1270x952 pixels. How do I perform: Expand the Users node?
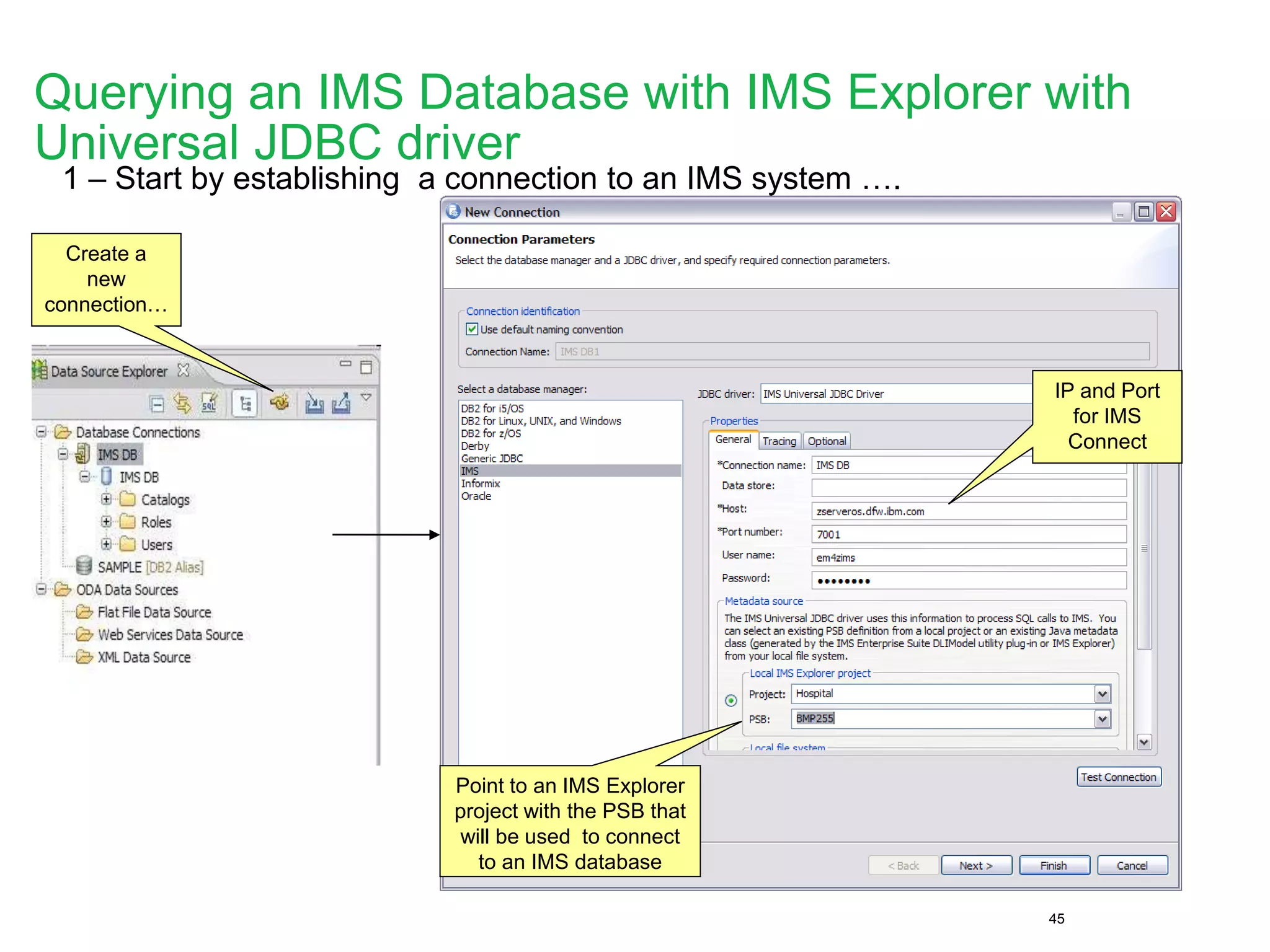click(x=107, y=544)
